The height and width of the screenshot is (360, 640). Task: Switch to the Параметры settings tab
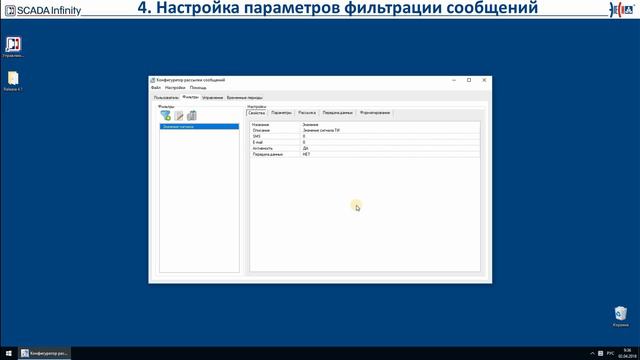click(x=281, y=113)
